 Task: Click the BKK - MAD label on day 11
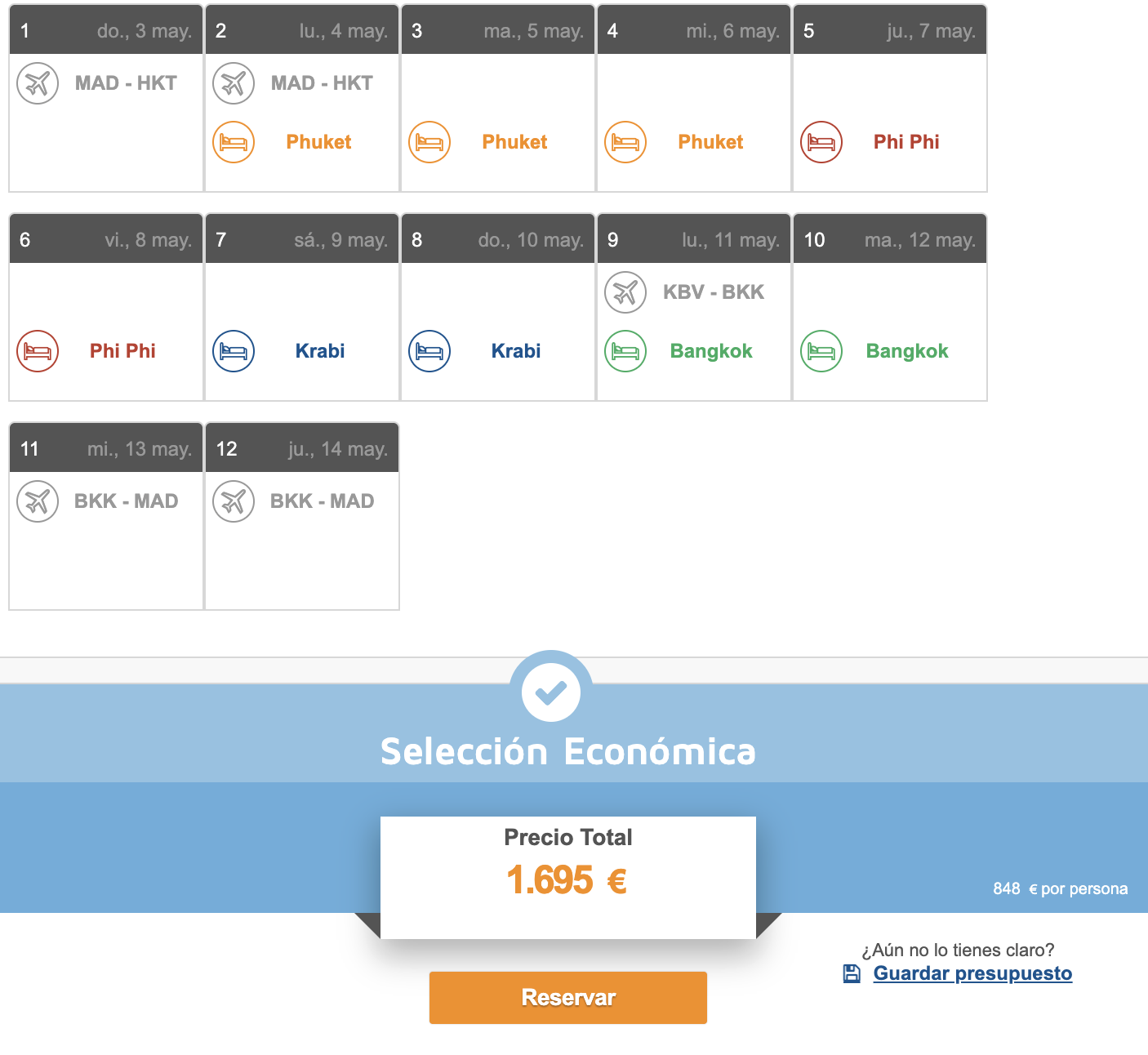127,501
